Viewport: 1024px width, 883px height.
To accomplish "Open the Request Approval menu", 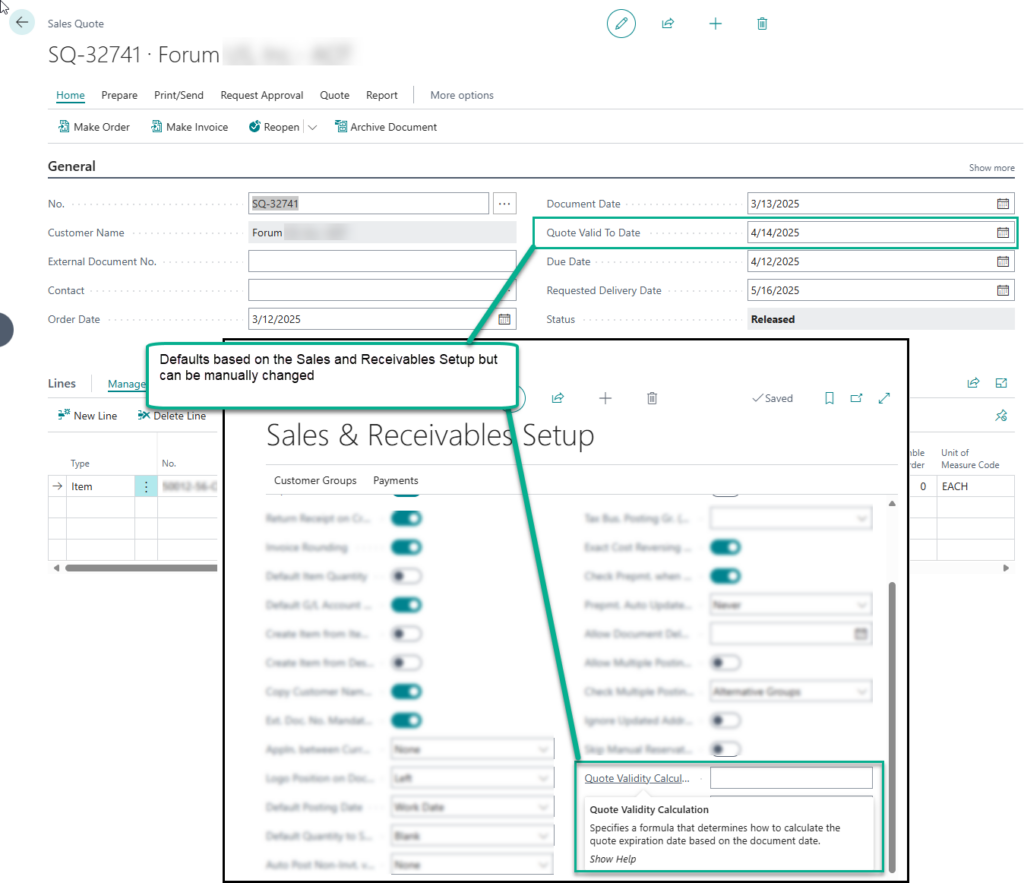I will [261, 95].
